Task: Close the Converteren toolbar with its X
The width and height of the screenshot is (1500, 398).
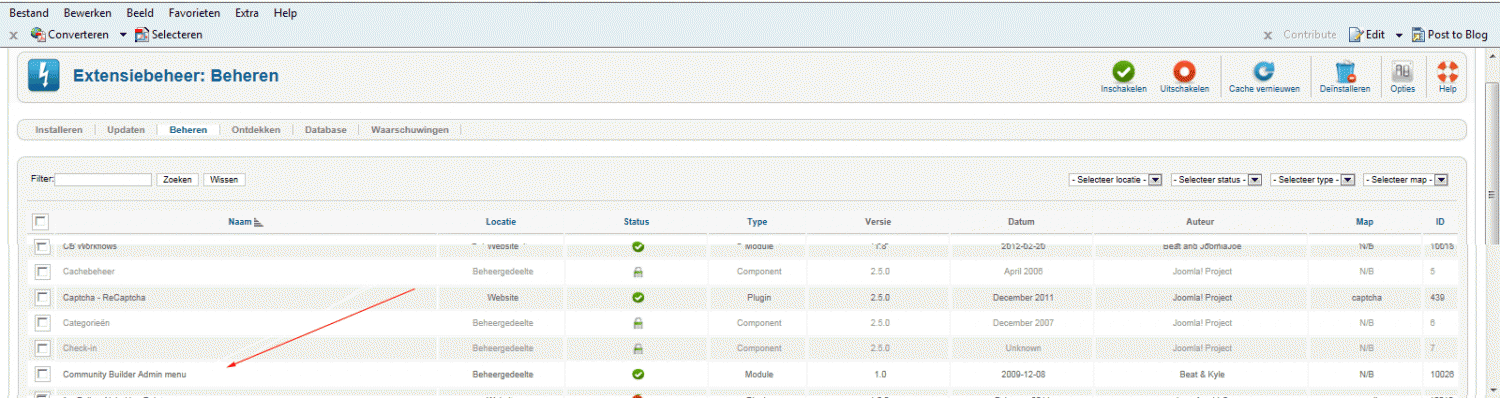Action: [x=13, y=35]
